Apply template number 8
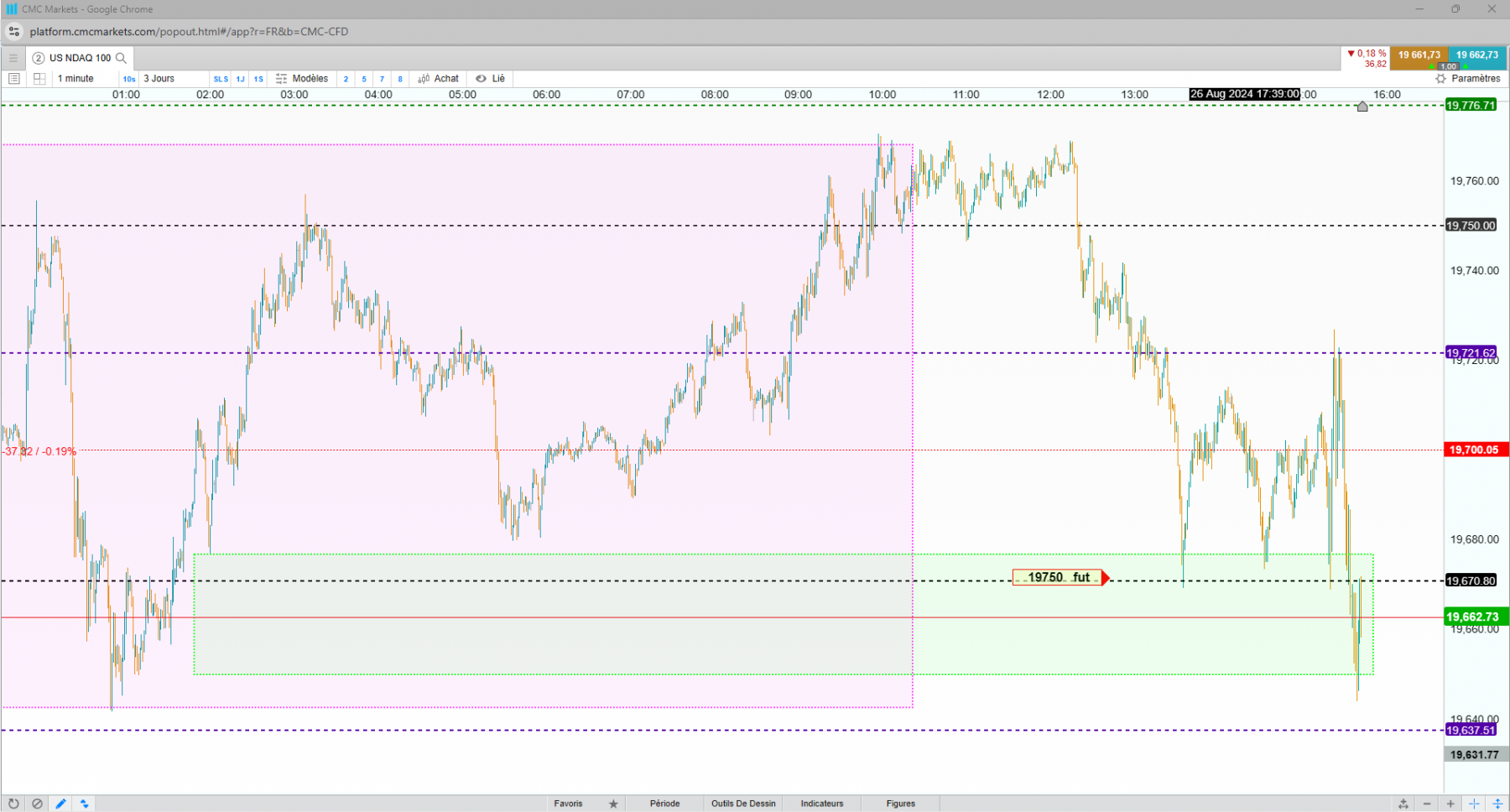Viewport: 1510px width, 812px height. click(400, 79)
